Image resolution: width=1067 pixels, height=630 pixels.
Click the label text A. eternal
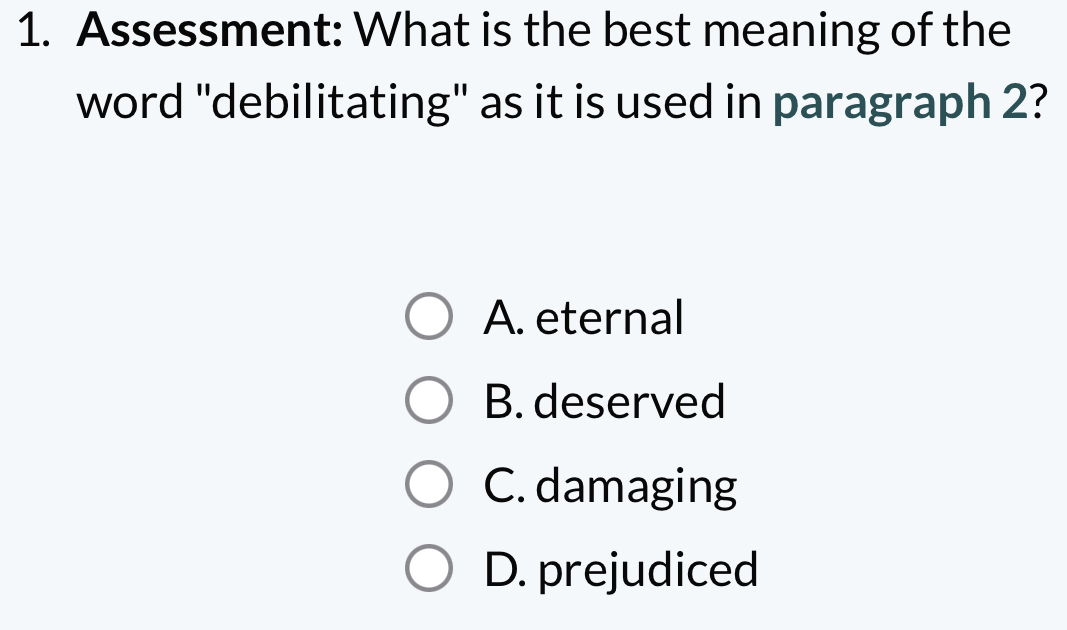coord(585,318)
